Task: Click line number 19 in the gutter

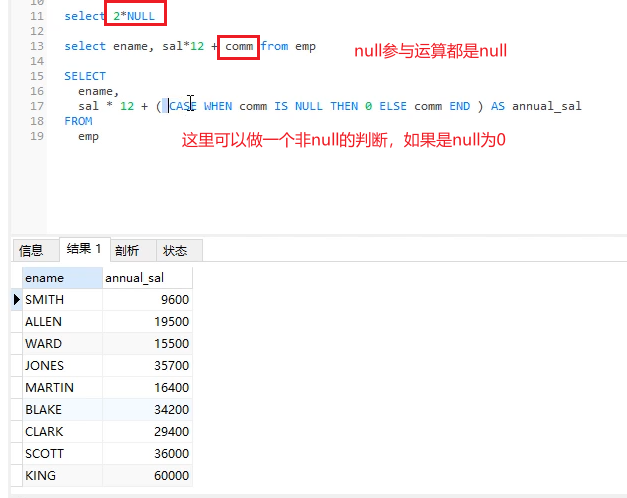Action: (x=36, y=136)
